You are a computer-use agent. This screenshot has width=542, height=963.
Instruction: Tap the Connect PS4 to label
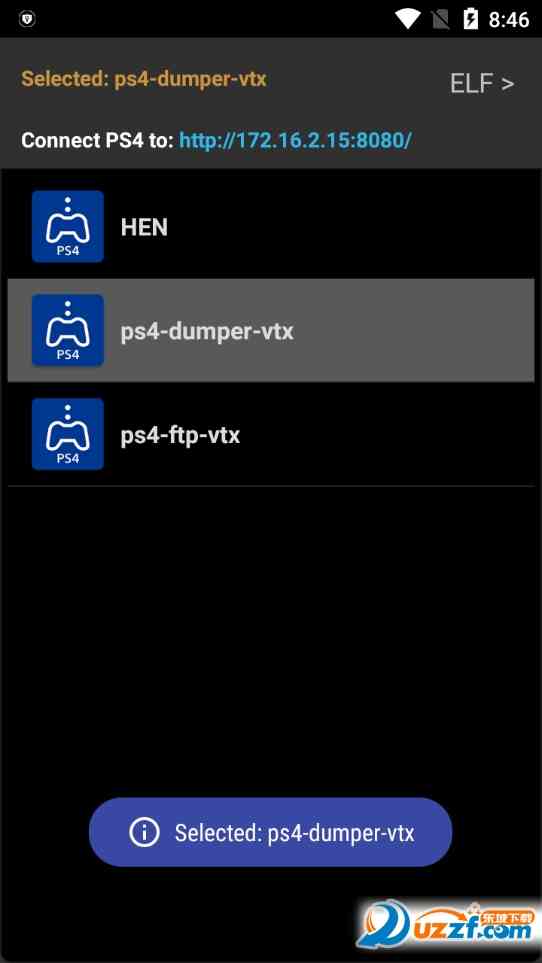98,140
